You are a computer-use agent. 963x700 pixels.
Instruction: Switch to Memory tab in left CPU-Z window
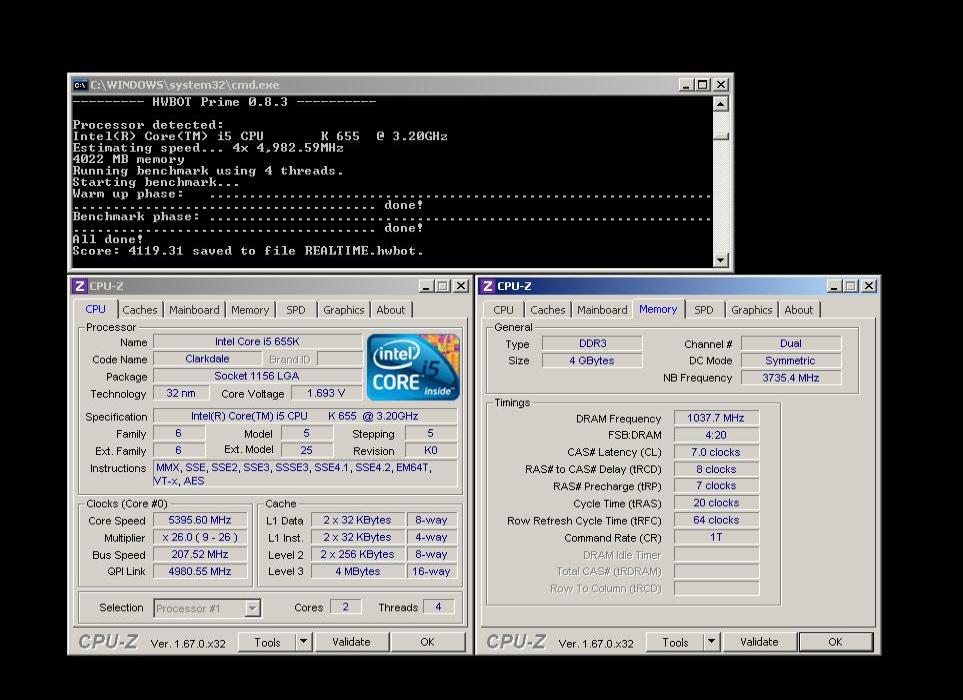click(x=250, y=310)
